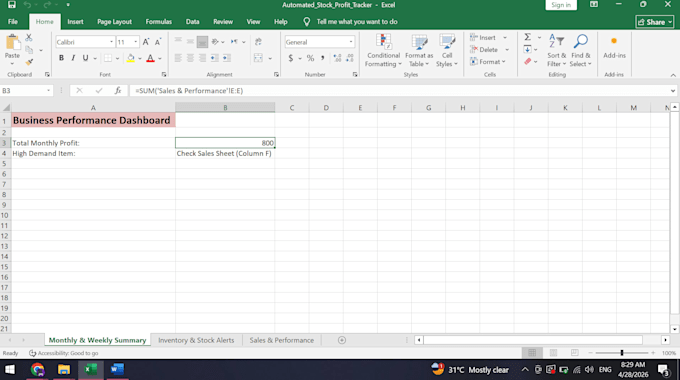This screenshot has width=680, height=380.
Task: Click the Paste clipboard icon
Action: pos(13,43)
